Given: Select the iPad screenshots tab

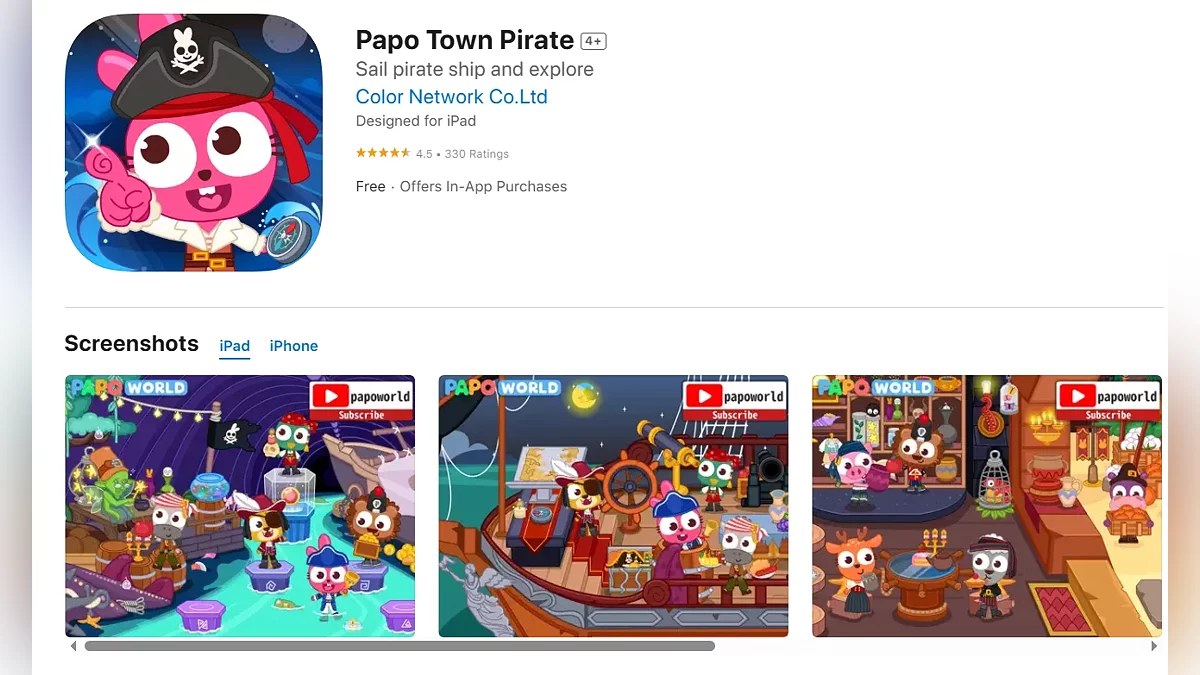Looking at the screenshot, I should (235, 346).
